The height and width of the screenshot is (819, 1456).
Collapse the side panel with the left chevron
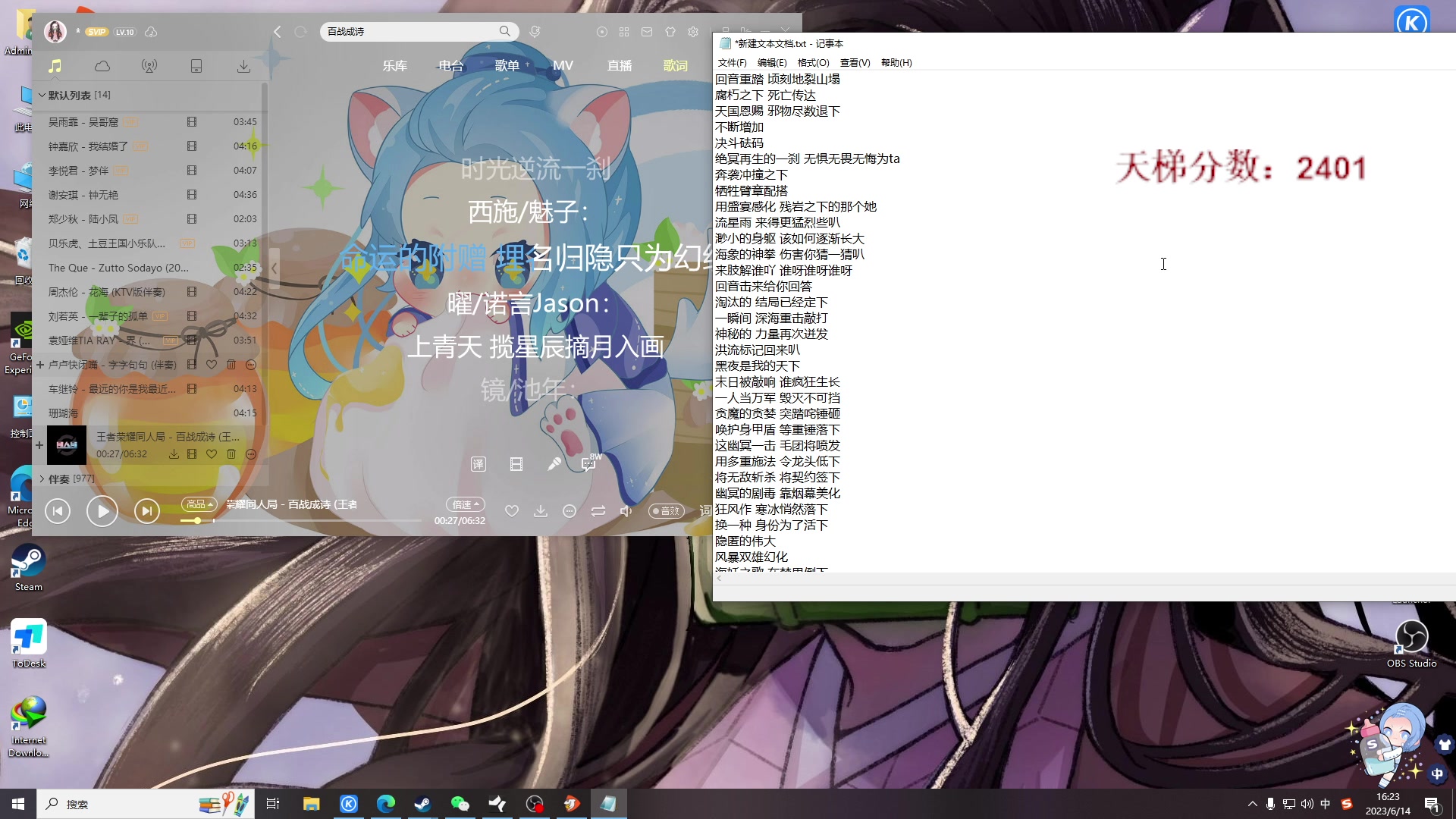274,268
